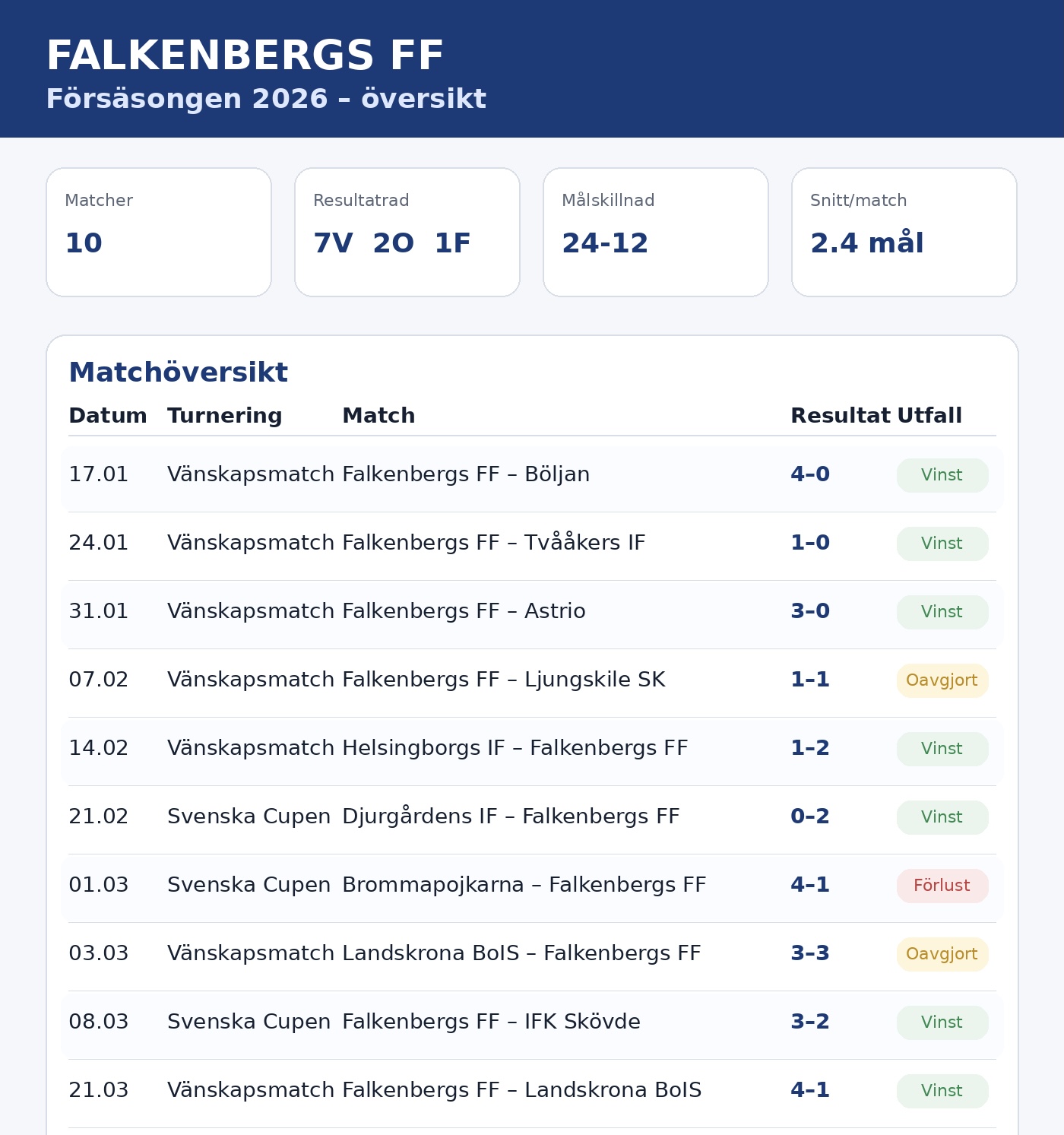Open the Falkenbergs FF – Böljan match

tap(465, 474)
